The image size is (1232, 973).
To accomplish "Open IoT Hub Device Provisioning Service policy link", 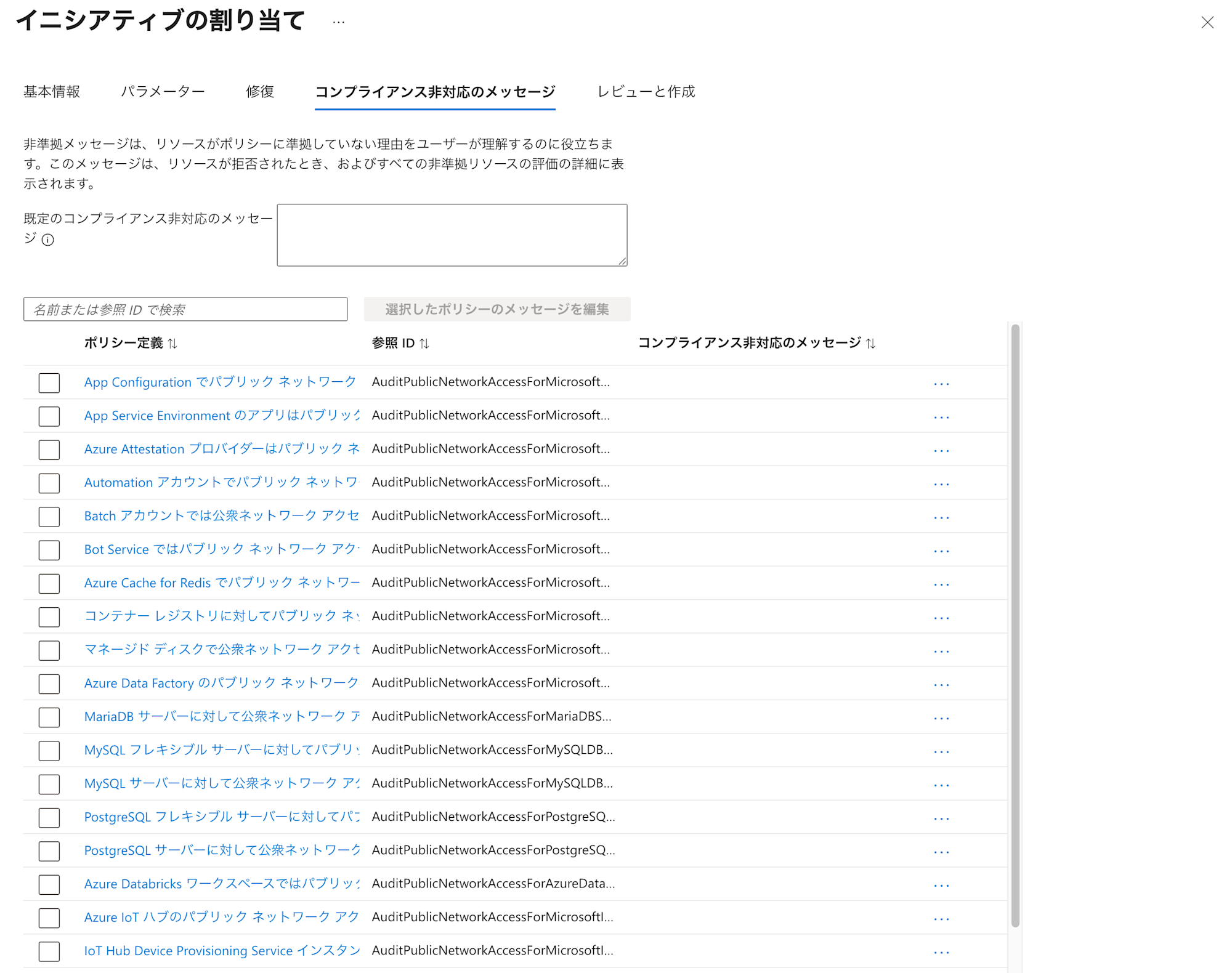I will [x=222, y=951].
